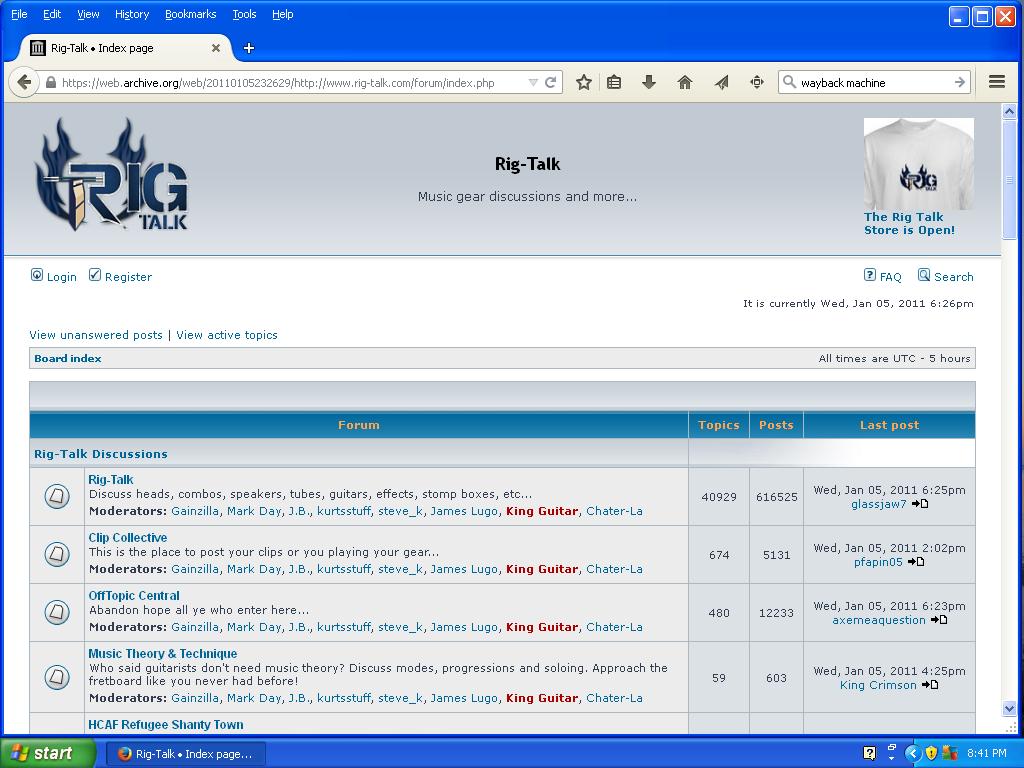
Task: Open the History menu
Action: 132,14
